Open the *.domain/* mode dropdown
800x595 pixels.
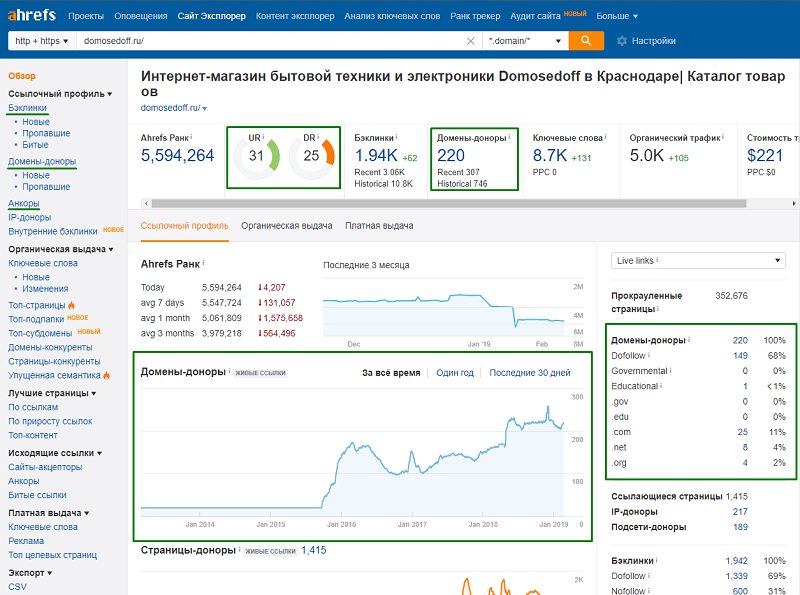(x=524, y=41)
